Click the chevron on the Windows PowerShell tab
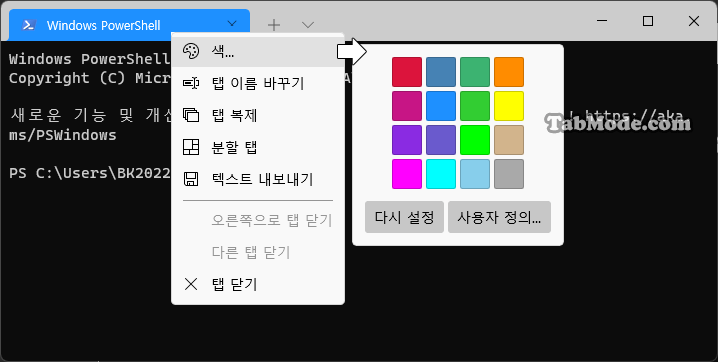This screenshot has height=362, width=718. tap(232, 24)
